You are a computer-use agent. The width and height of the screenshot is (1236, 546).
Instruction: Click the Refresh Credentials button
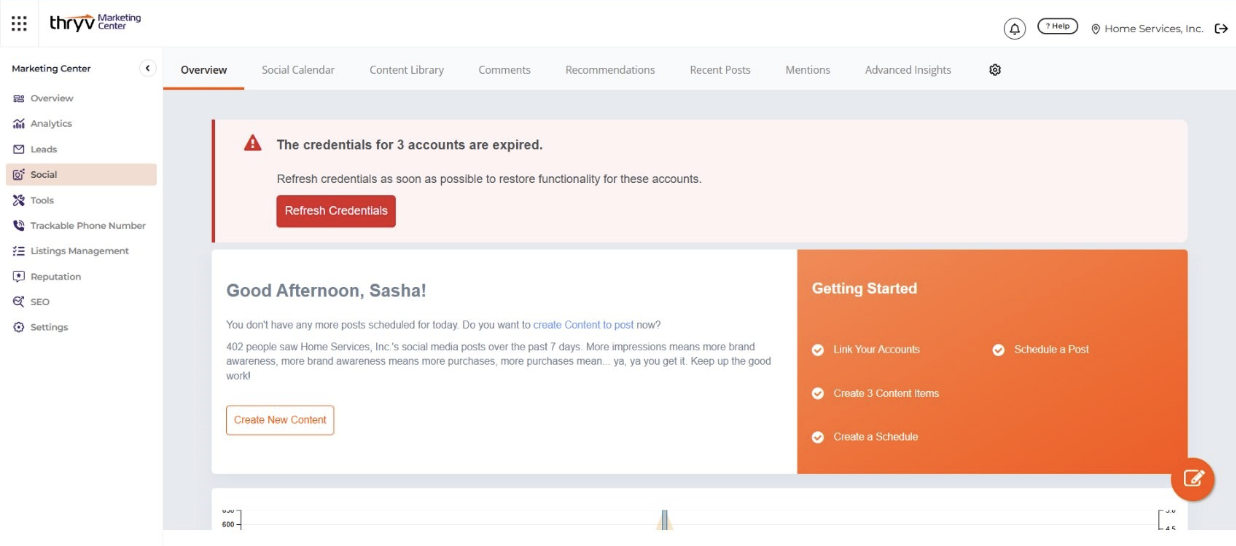tap(336, 211)
